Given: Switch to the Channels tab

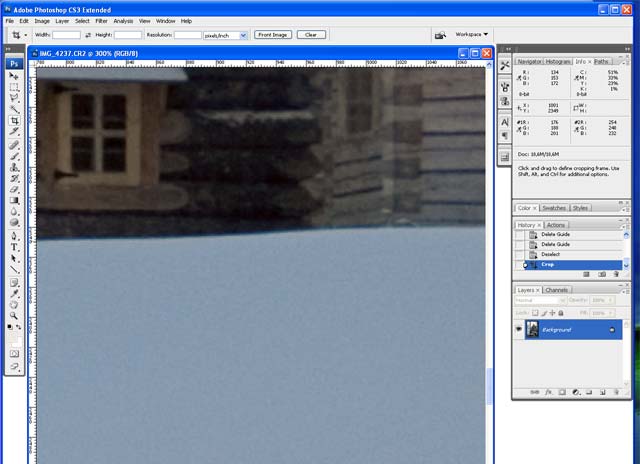Looking at the screenshot, I should pyautogui.click(x=557, y=290).
